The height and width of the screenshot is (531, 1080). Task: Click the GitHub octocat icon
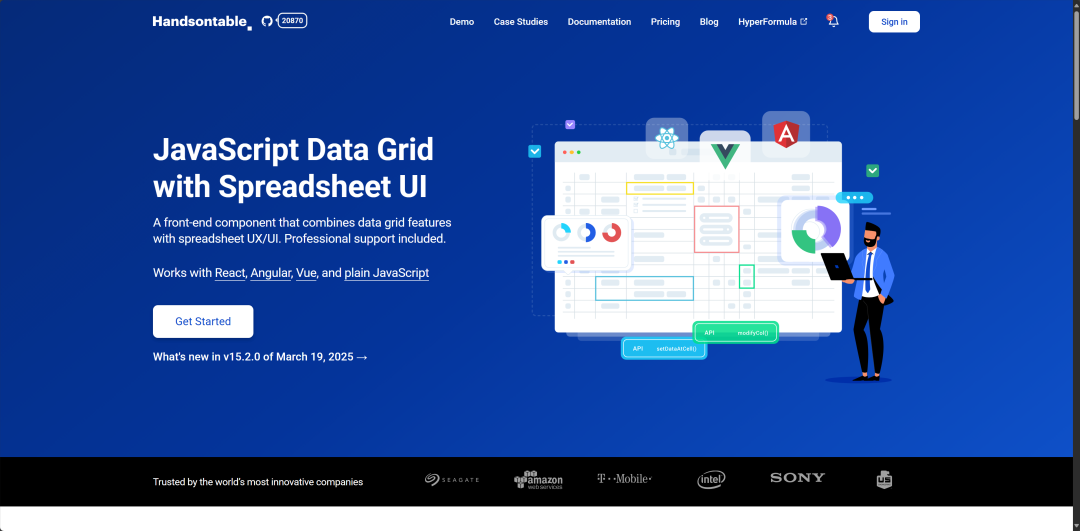click(267, 21)
